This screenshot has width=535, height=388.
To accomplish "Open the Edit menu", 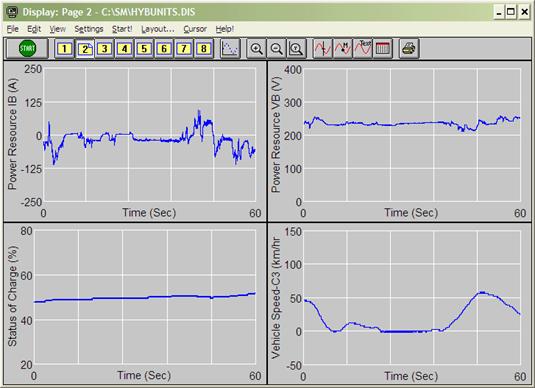I will 34,29.
